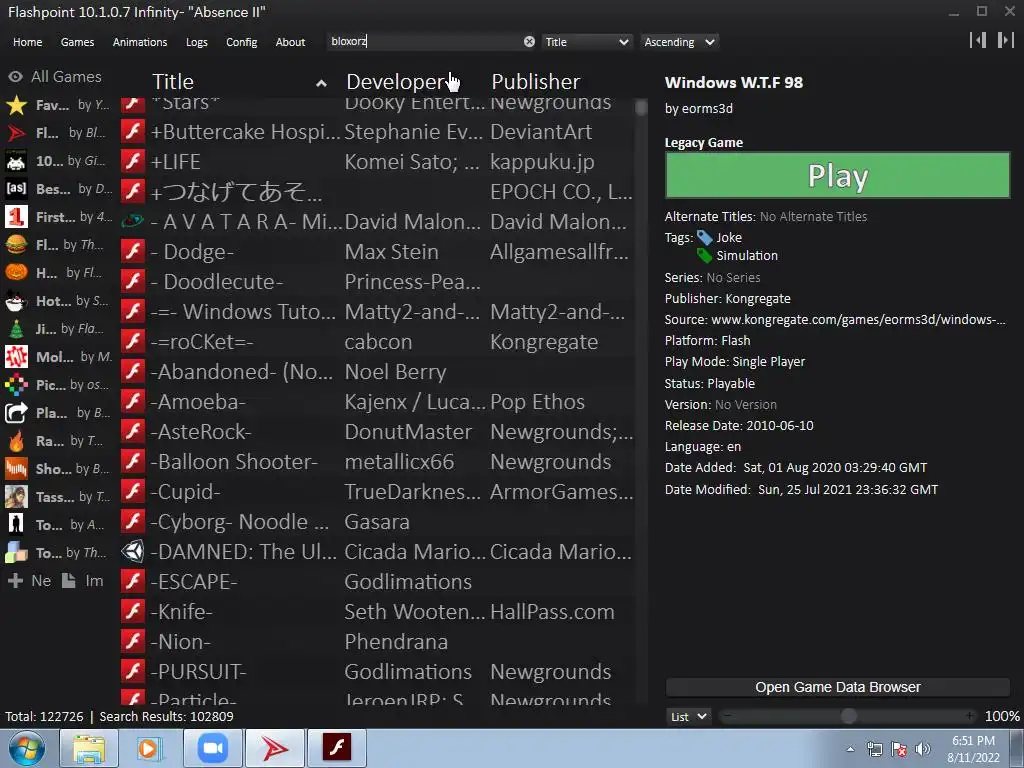Image resolution: width=1024 pixels, height=768 pixels.
Task: Collapse left sidebar with the toggle icon
Action: (x=978, y=40)
